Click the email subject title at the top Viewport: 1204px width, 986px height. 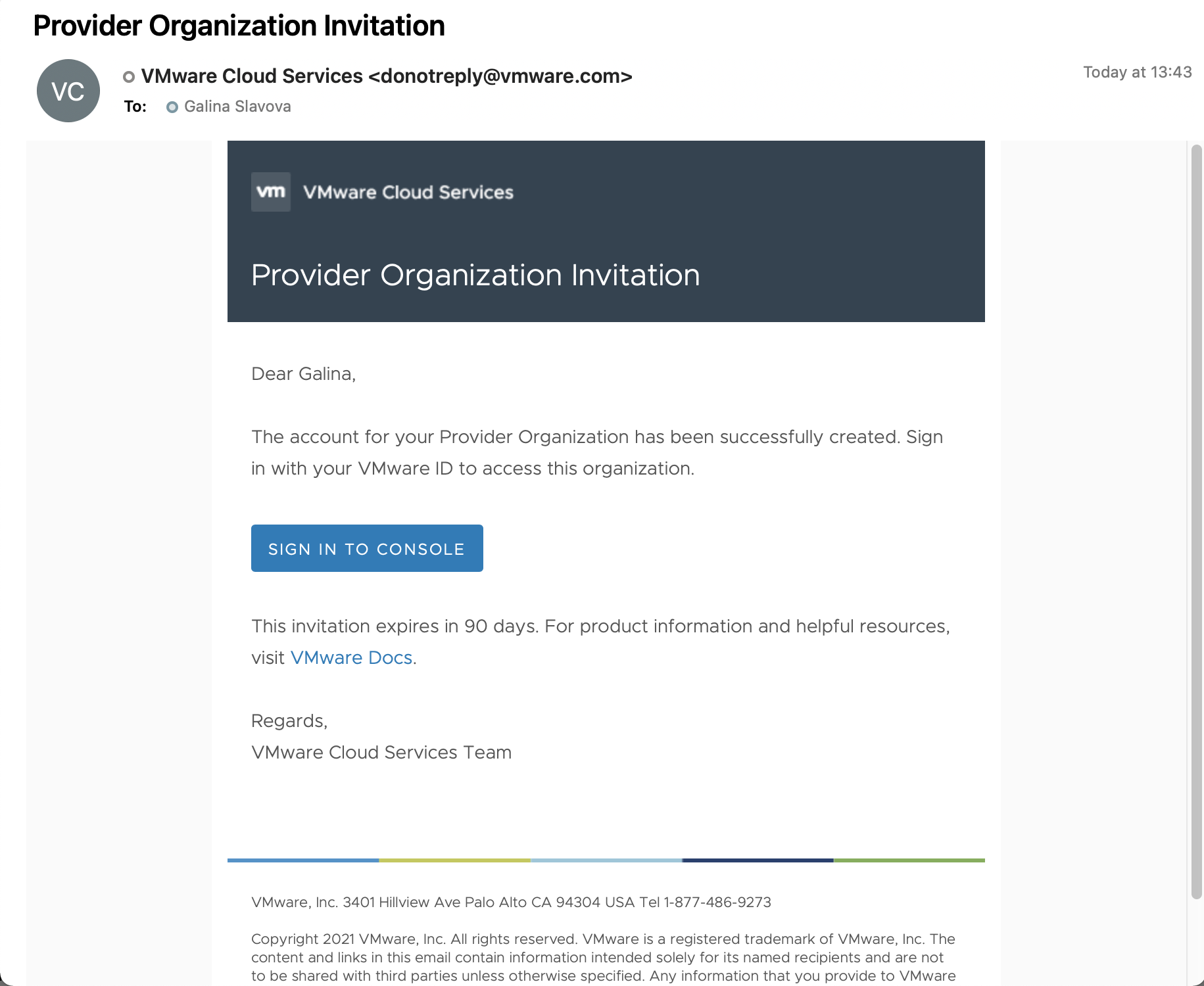(x=239, y=26)
